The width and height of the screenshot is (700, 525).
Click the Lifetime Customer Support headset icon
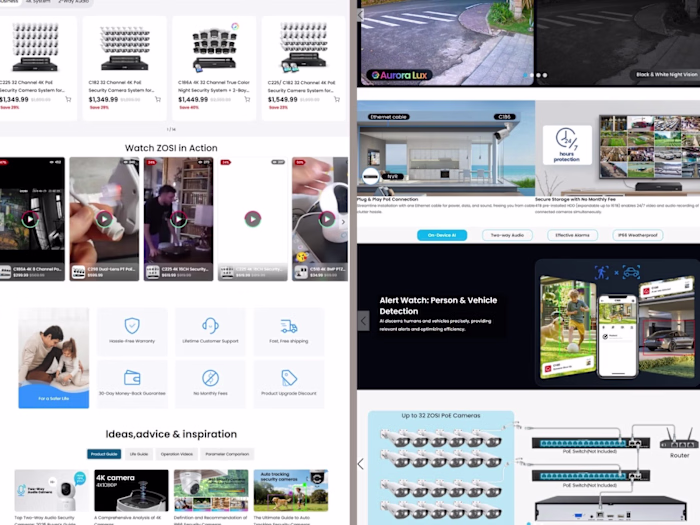tap(210, 326)
